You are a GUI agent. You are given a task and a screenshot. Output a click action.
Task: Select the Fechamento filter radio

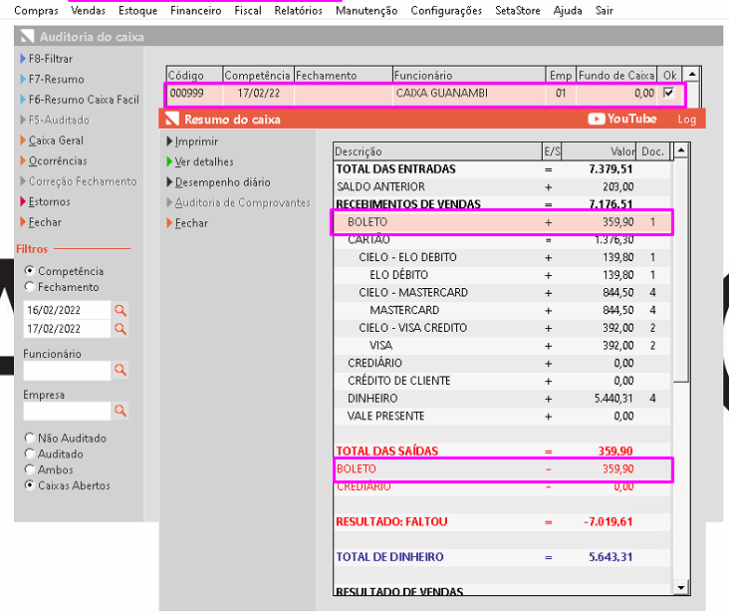click(30, 287)
